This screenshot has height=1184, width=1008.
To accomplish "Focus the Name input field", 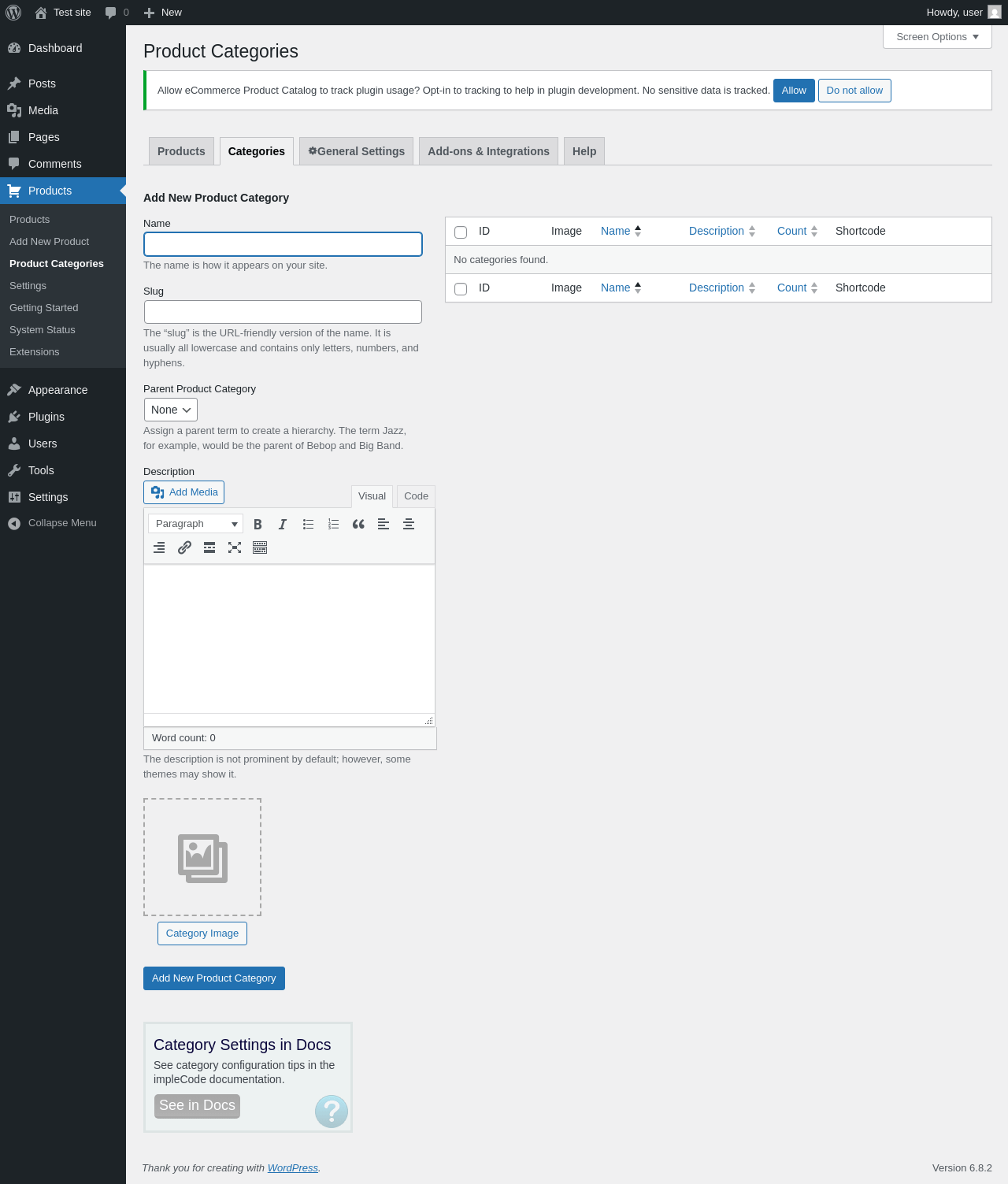I will [283, 244].
